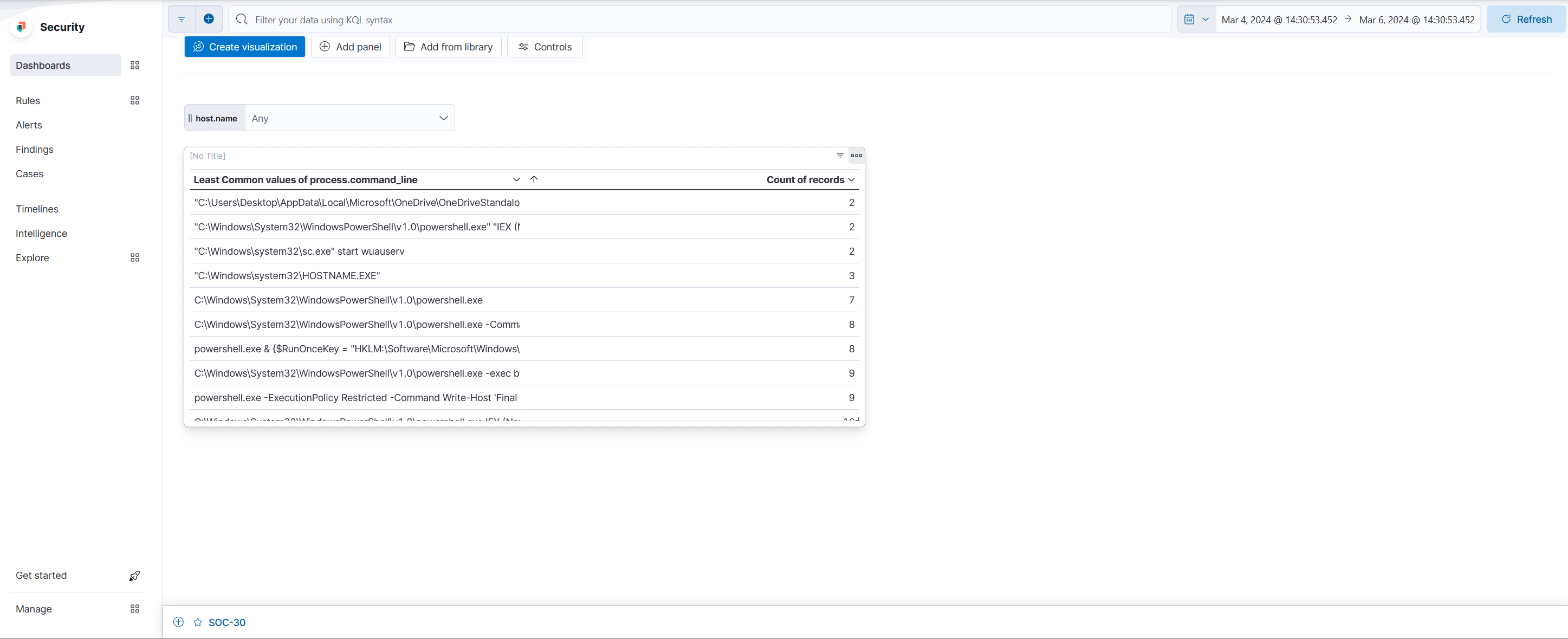Open Least Common values column chevron
The width and height of the screenshot is (1568, 639).
coord(516,180)
